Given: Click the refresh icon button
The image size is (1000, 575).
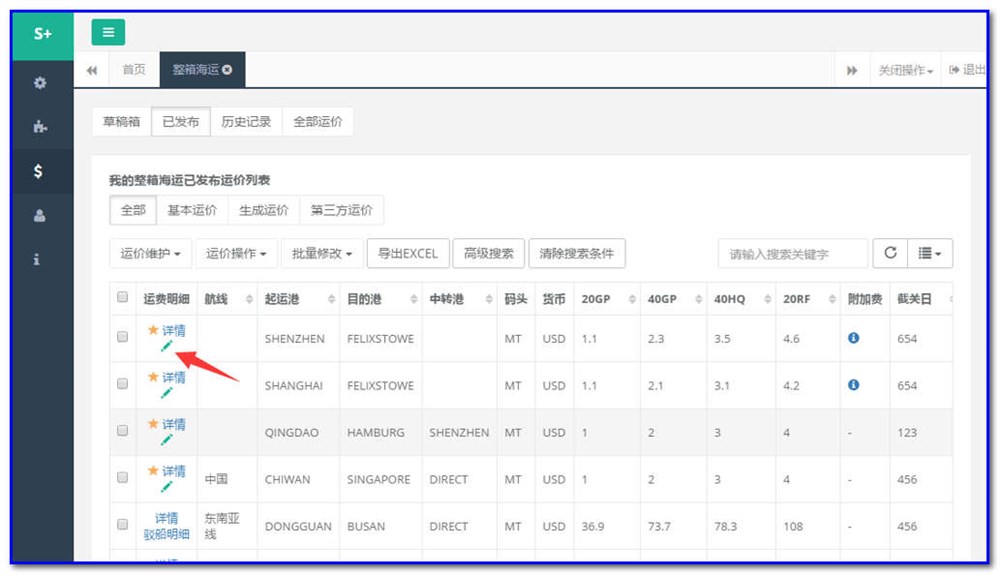Looking at the screenshot, I should (890, 253).
